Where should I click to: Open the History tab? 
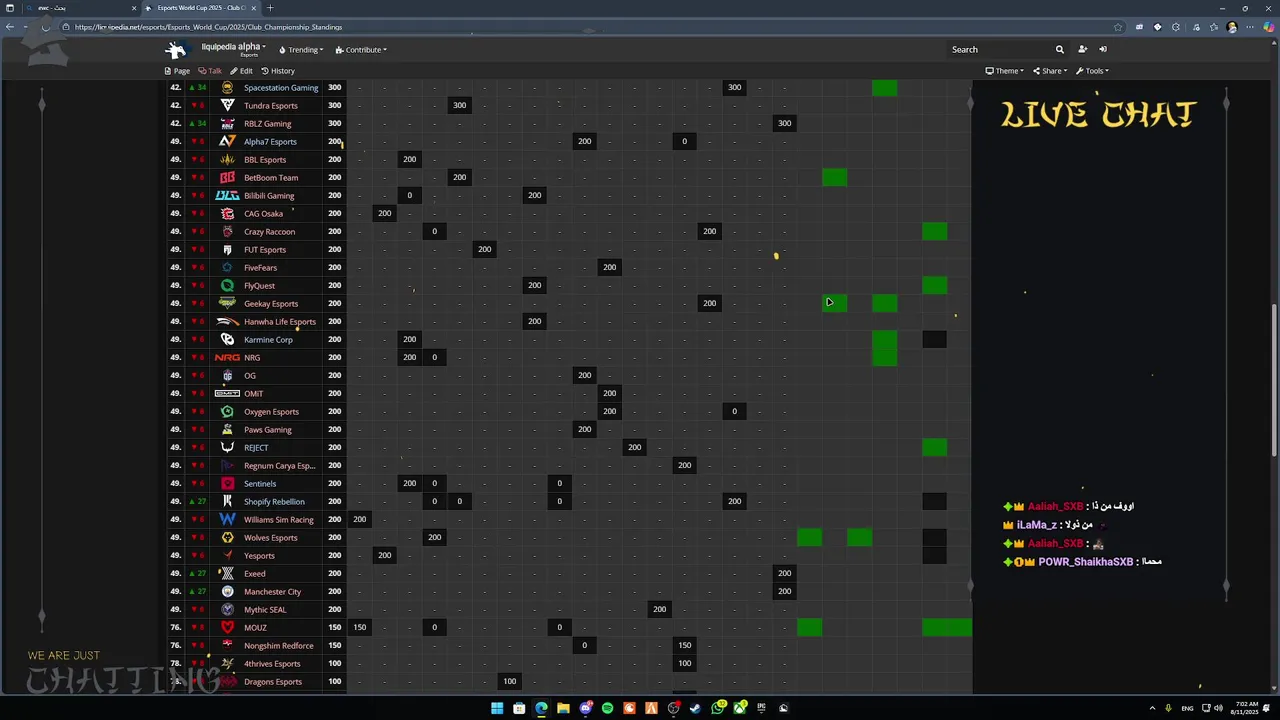tap(278, 71)
